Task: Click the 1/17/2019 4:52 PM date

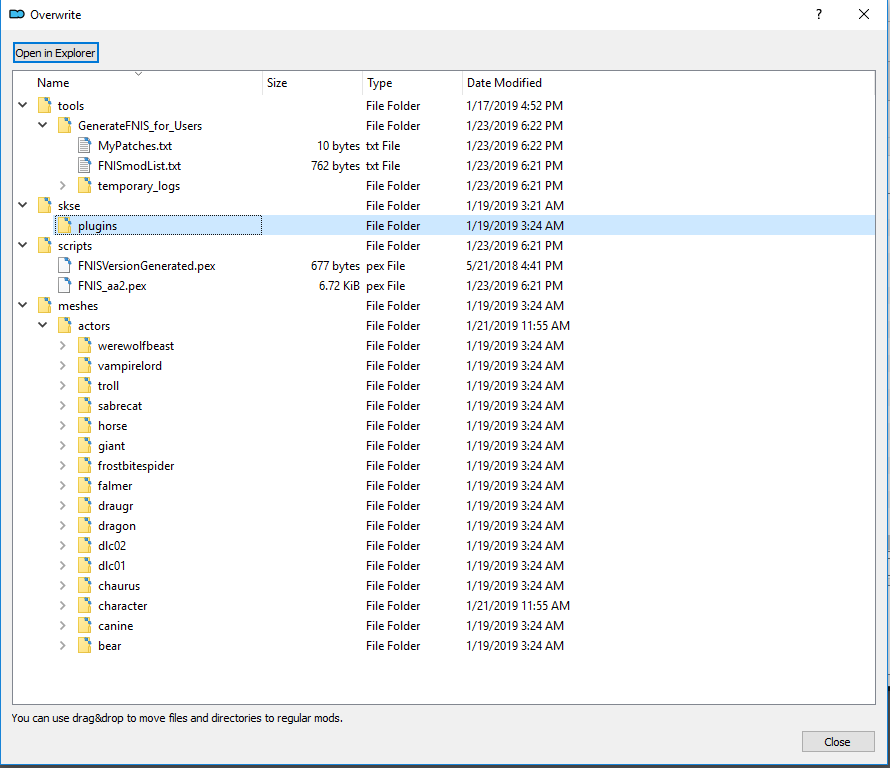Action: pyautogui.click(x=515, y=106)
